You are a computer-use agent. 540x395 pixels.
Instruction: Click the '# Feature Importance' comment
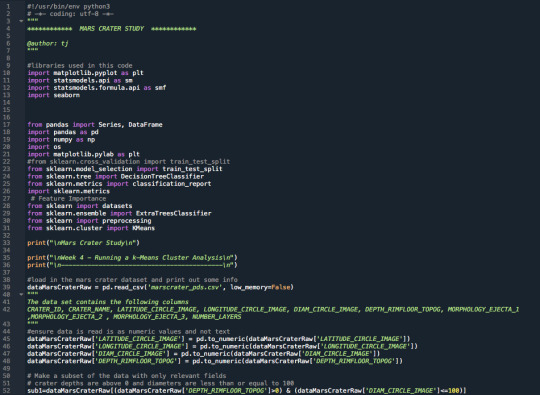[68, 199]
